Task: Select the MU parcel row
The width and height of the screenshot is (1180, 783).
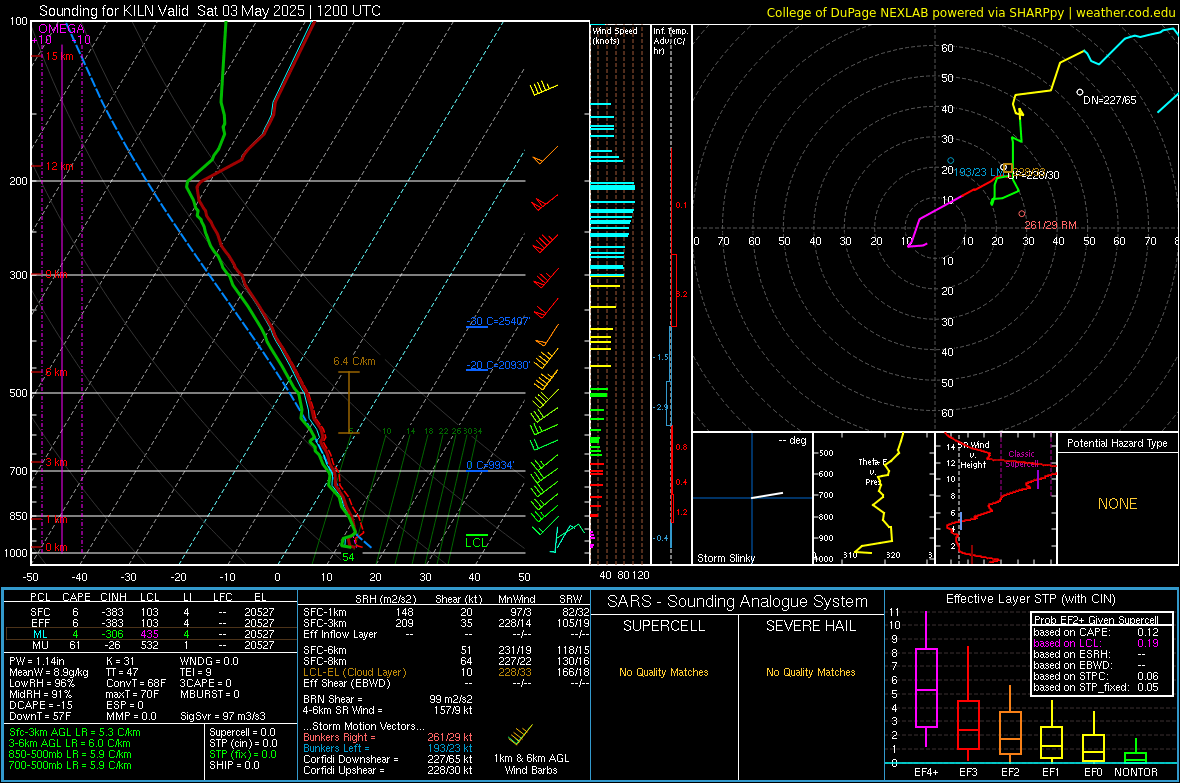Action: point(151,645)
